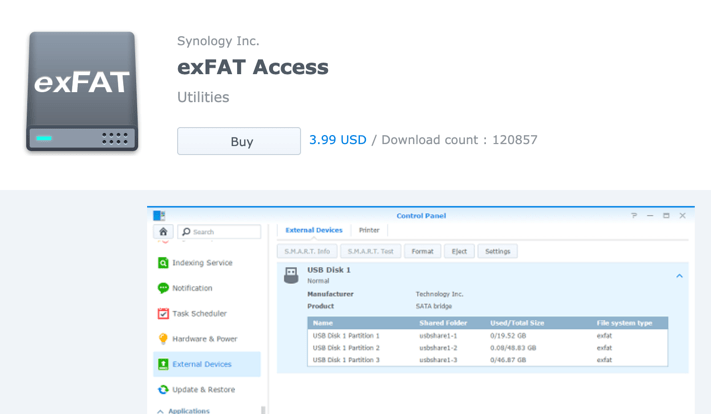
Task: Click the Used/Total Size column header
Action: click(x=517, y=323)
